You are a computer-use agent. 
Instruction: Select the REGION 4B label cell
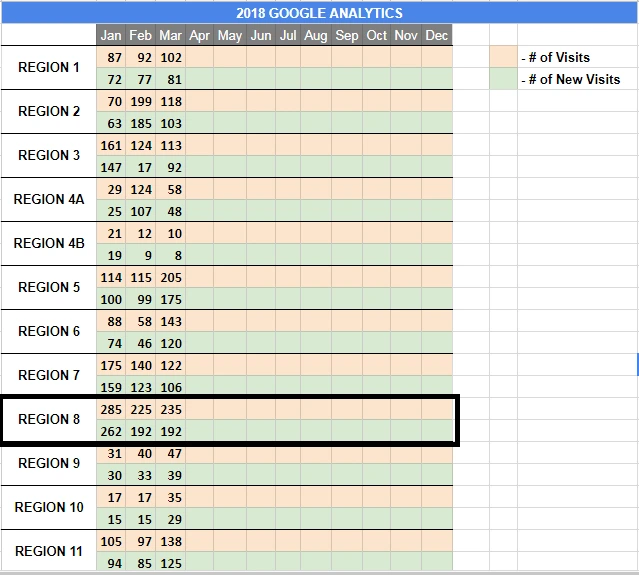click(49, 243)
